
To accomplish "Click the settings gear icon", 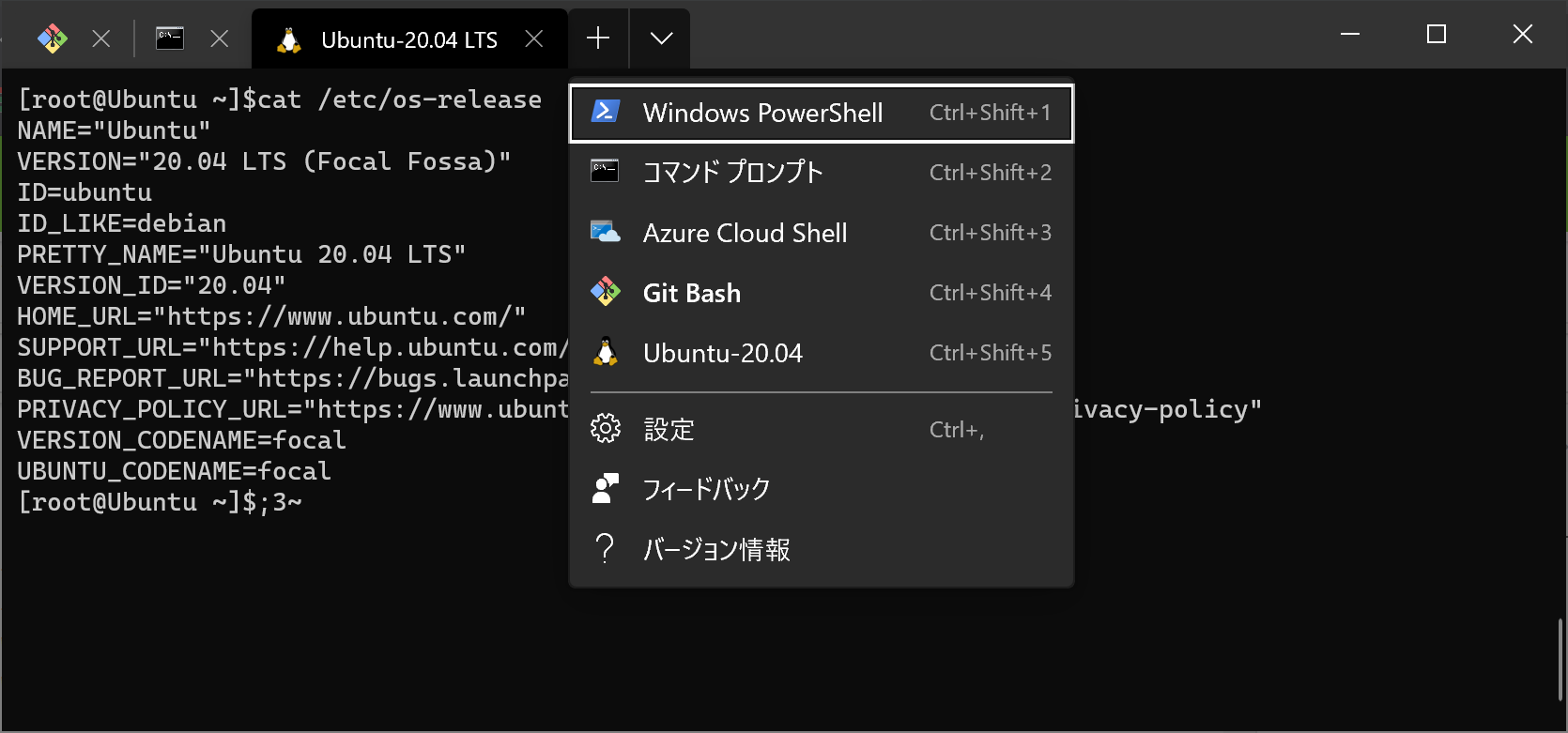I will point(606,429).
